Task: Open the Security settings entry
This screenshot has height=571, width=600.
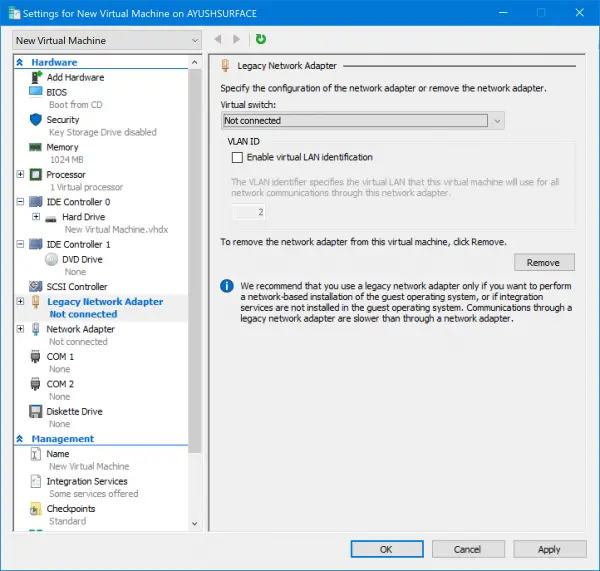Action: (x=63, y=120)
